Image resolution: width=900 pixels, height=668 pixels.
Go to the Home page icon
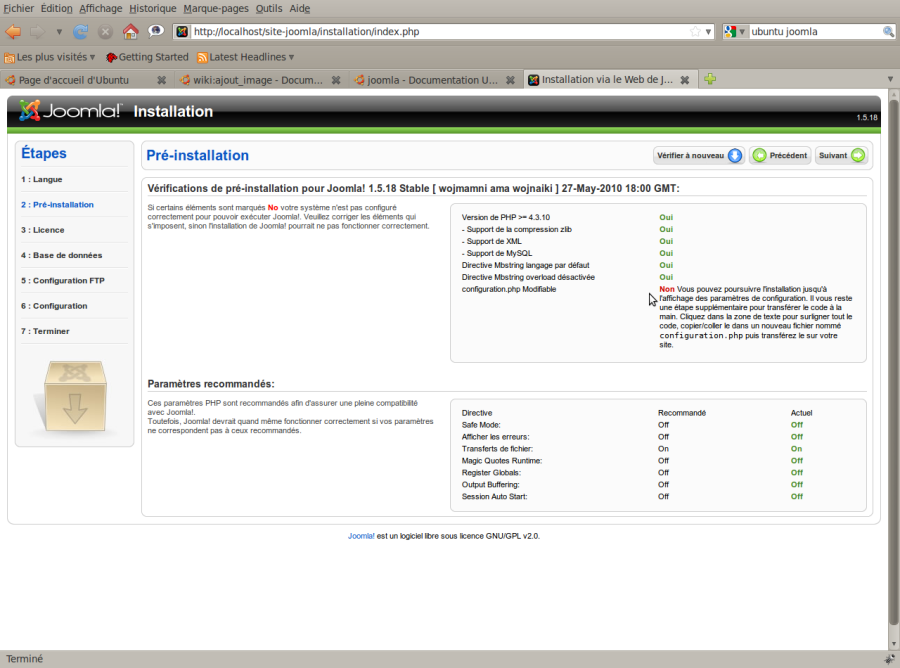pyautogui.click(x=130, y=31)
